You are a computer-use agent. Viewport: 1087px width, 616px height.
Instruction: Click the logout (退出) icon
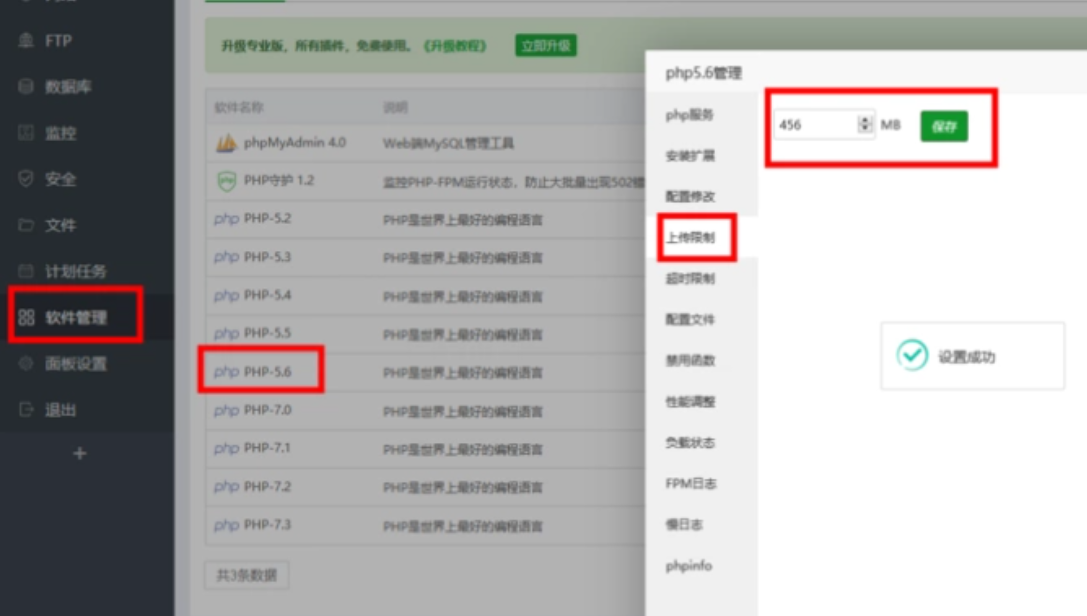coord(26,410)
